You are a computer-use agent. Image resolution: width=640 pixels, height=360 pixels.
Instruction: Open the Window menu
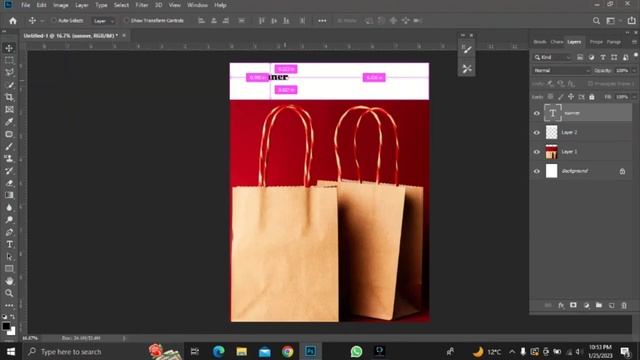pos(197,5)
